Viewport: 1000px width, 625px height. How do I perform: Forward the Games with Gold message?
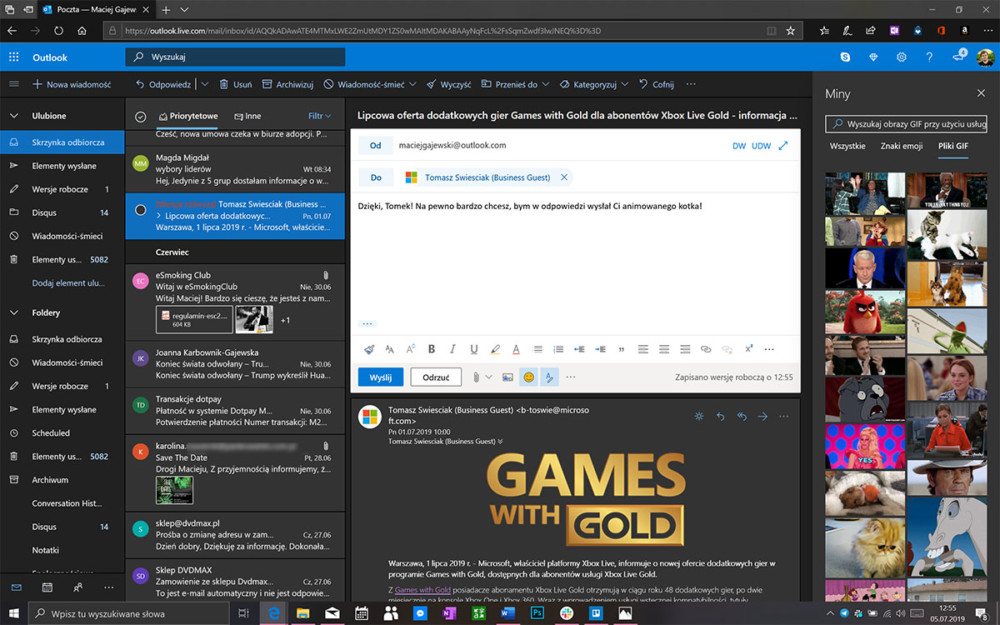763,416
